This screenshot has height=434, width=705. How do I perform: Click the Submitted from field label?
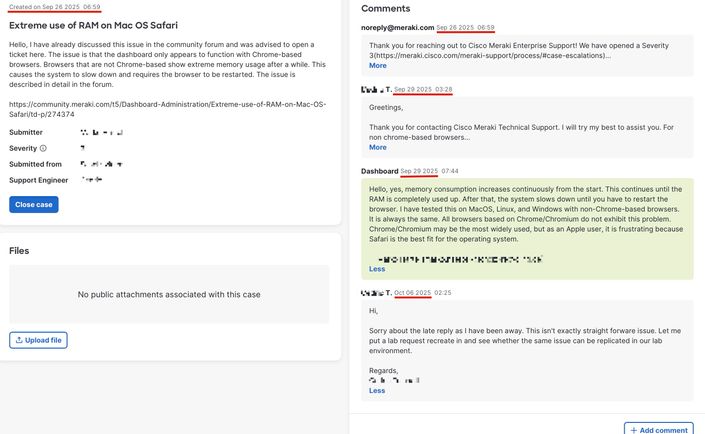click(35, 164)
